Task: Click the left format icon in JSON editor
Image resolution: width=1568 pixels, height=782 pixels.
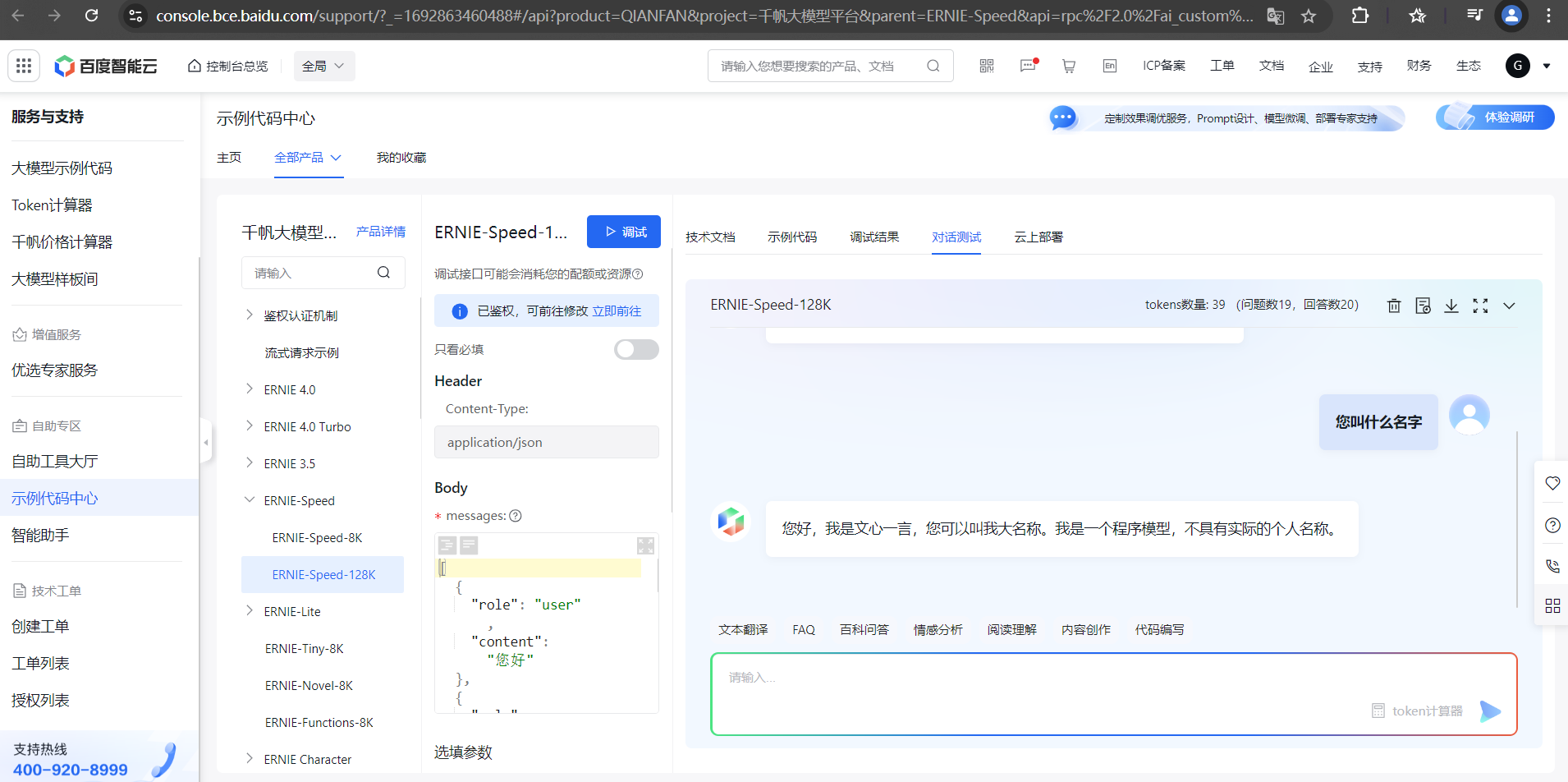Action: pyautogui.click(x=447, y=545)
